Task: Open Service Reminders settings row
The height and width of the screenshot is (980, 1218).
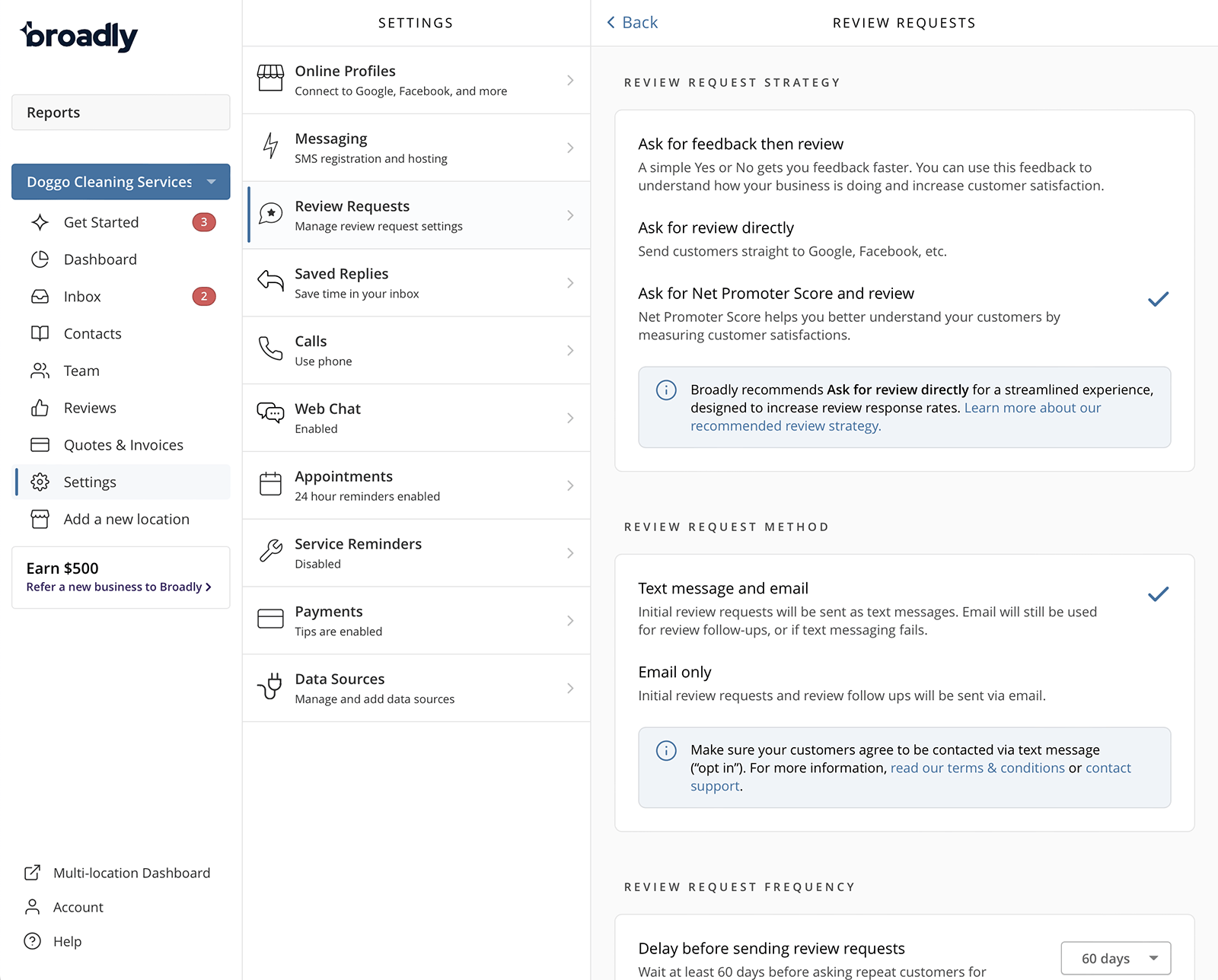Action: (416, 553)
